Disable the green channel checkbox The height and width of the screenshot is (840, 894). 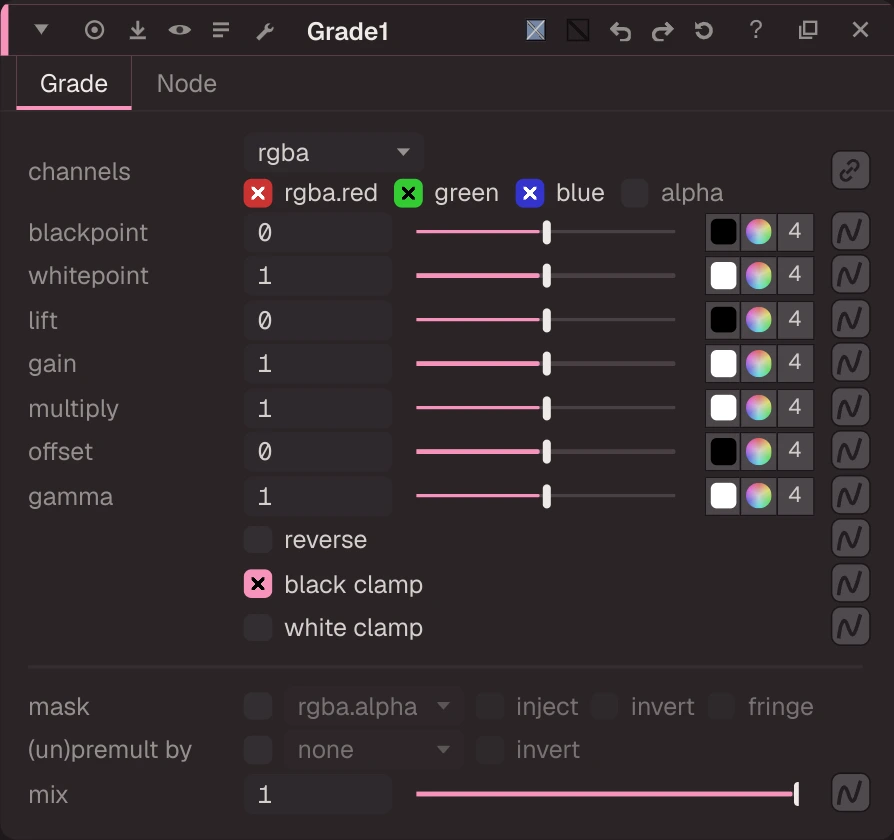[x=408, y=193]
